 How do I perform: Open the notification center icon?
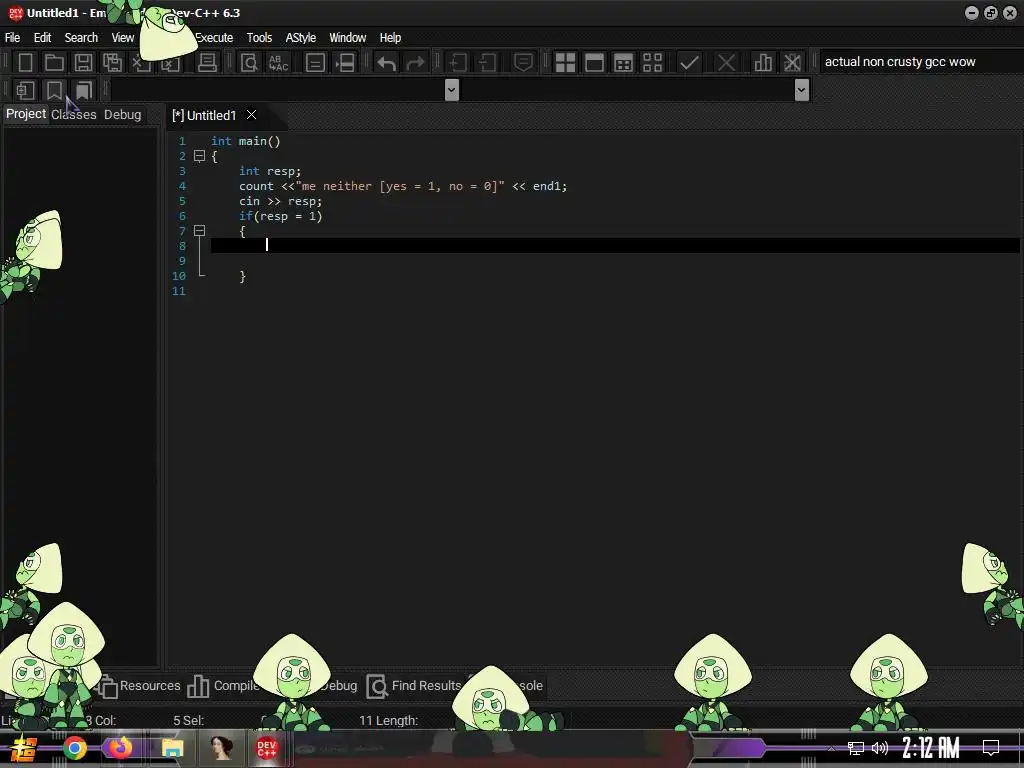click(991, 748)
